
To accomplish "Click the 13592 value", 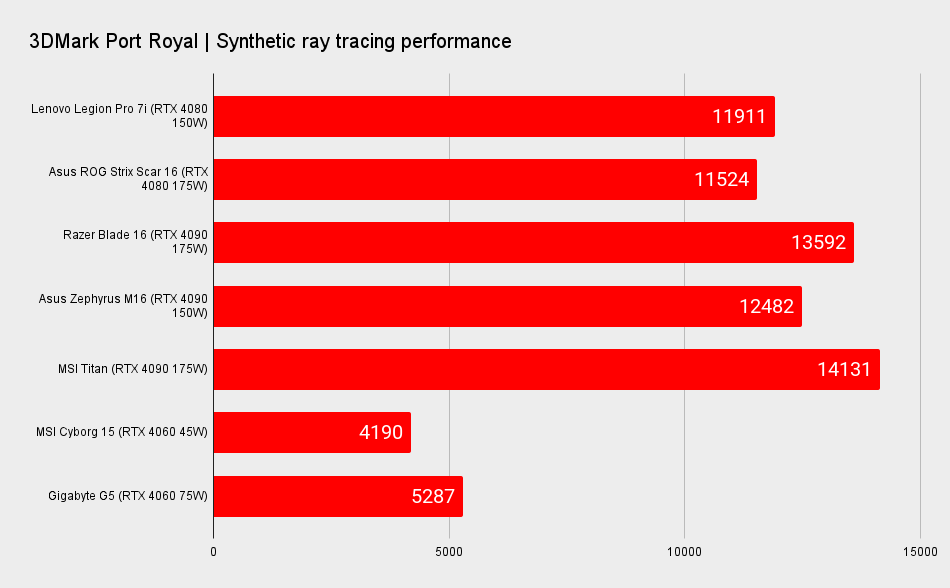I will pyautogui.click(x=818, y=242).
